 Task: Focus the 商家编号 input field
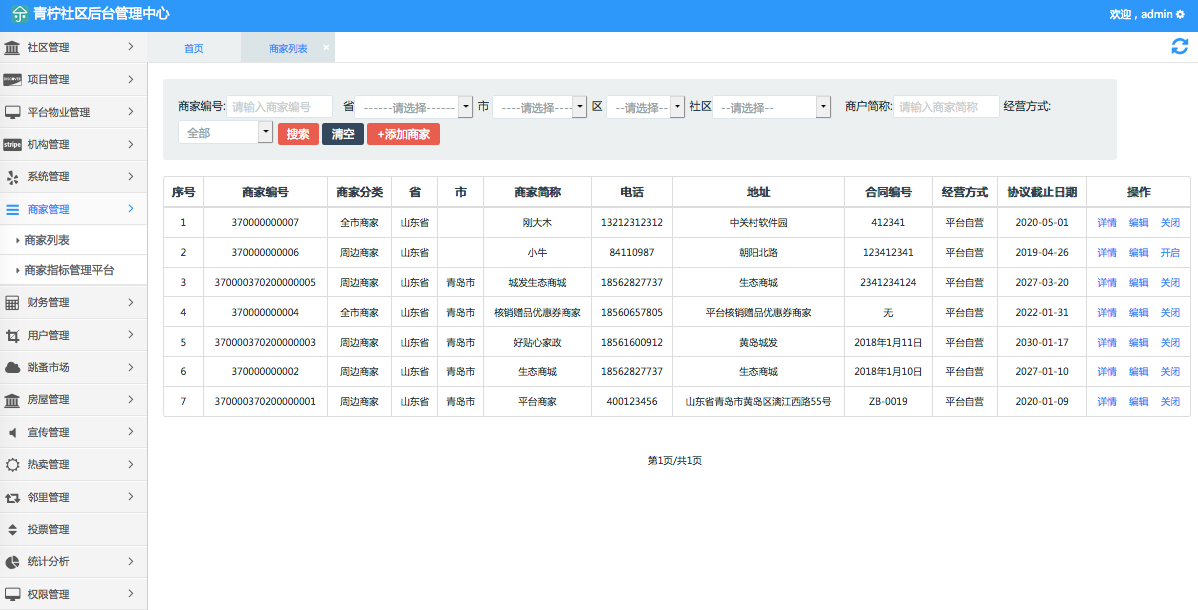pos(280,107)
